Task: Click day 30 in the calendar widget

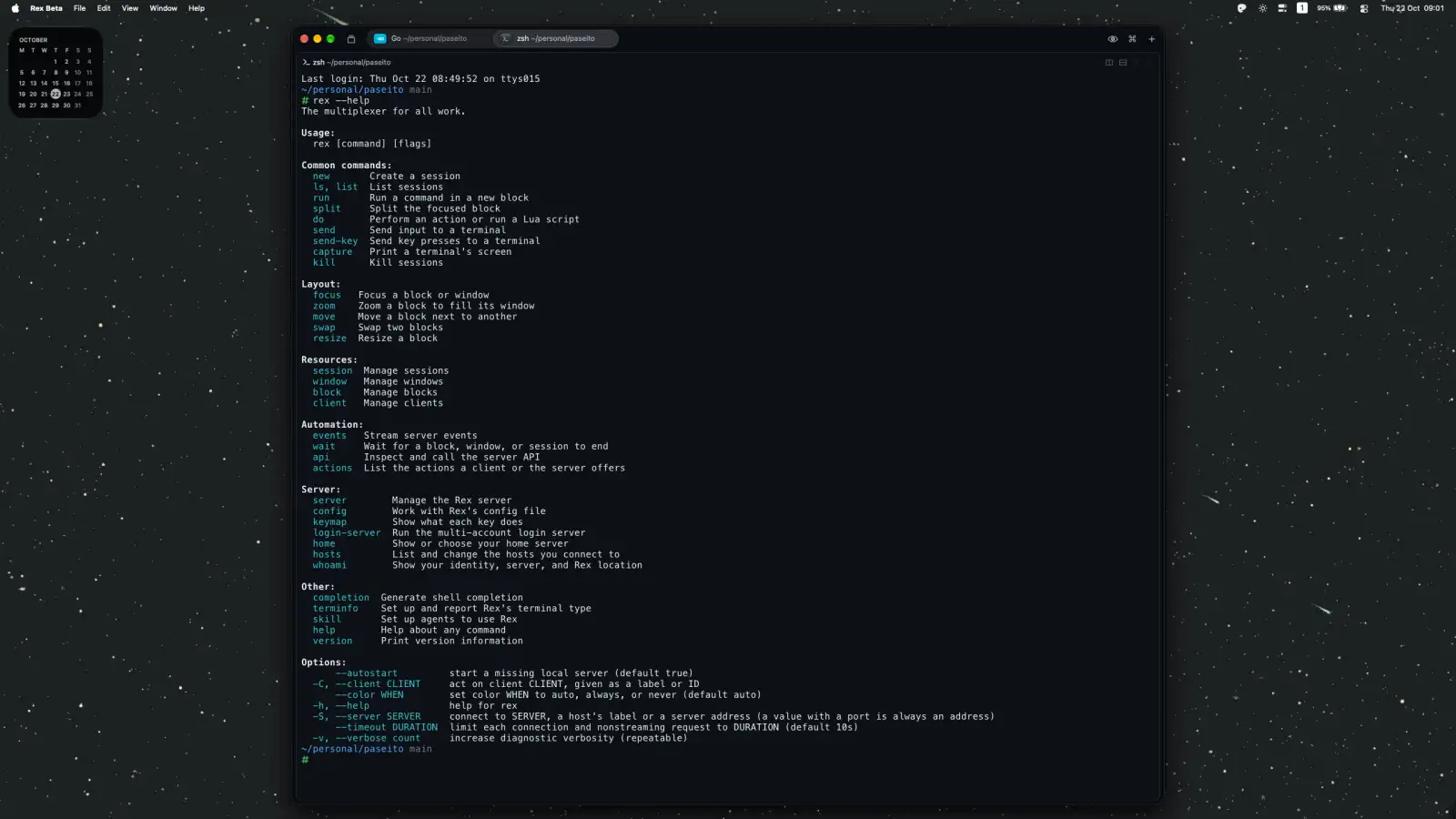Action: [x=66, y=106]
